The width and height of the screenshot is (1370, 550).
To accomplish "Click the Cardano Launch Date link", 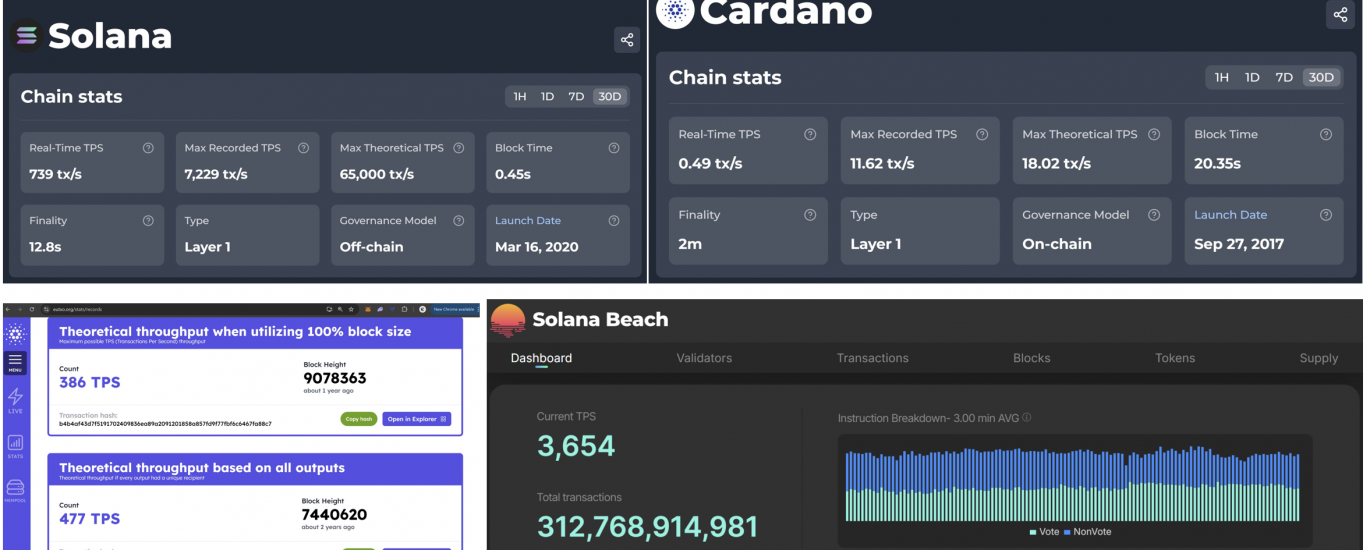I will 1230,215.
